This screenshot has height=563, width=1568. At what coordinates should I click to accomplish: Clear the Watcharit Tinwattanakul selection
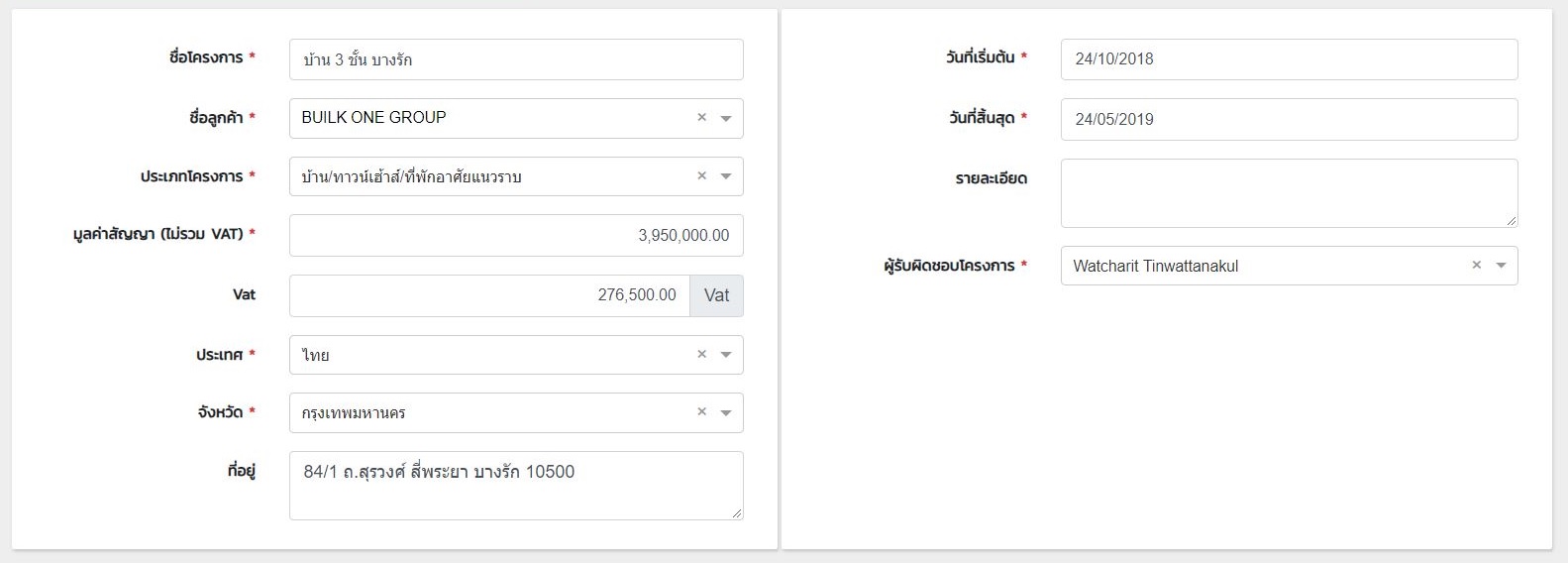[x=1476, y=265]
